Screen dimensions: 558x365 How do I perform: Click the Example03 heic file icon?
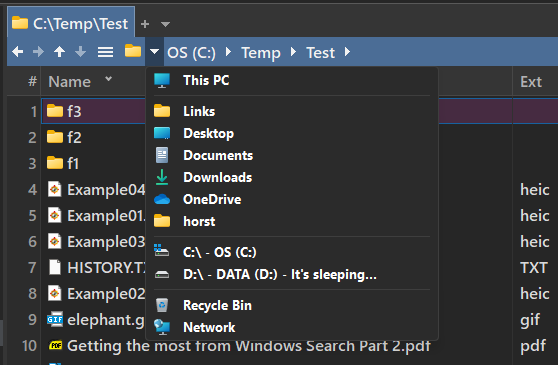click(x=55, y=241)
